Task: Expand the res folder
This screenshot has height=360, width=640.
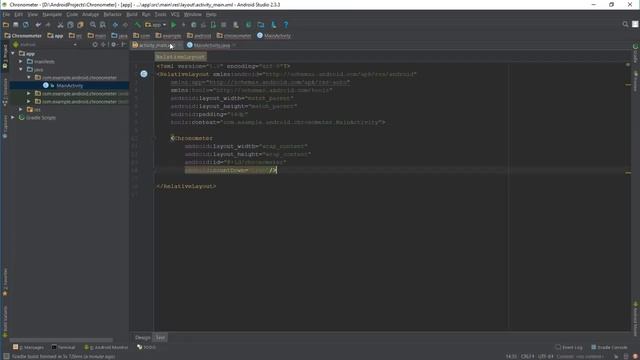Action: coord(21,109)
